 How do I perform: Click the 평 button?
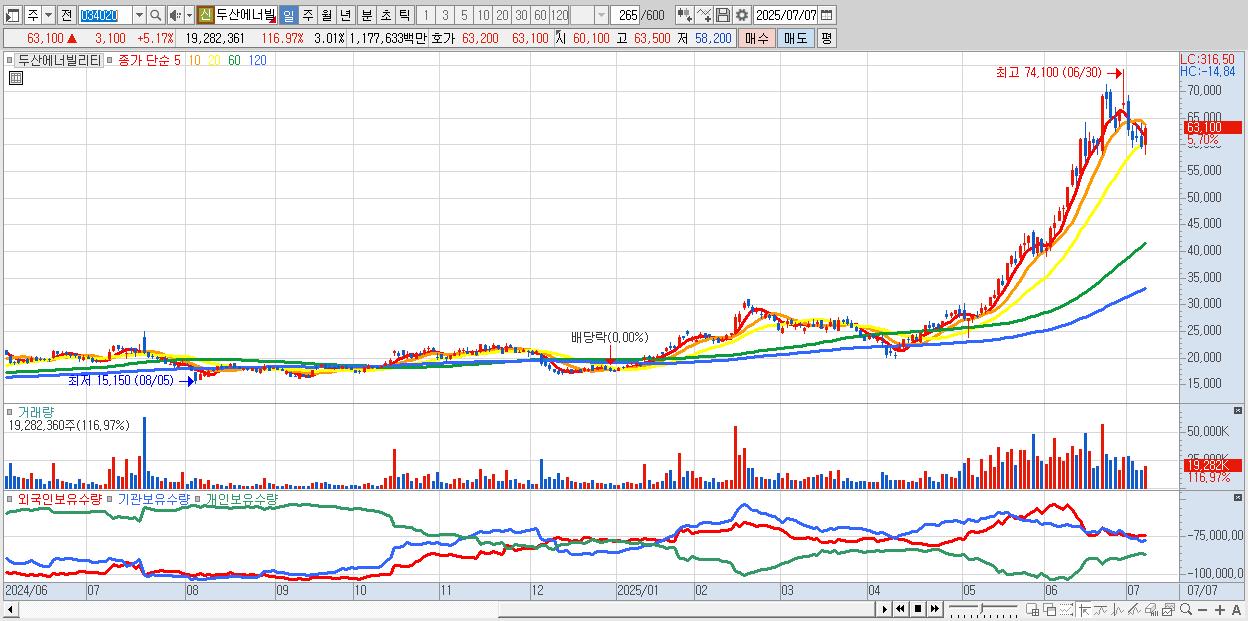pos(827,38)
